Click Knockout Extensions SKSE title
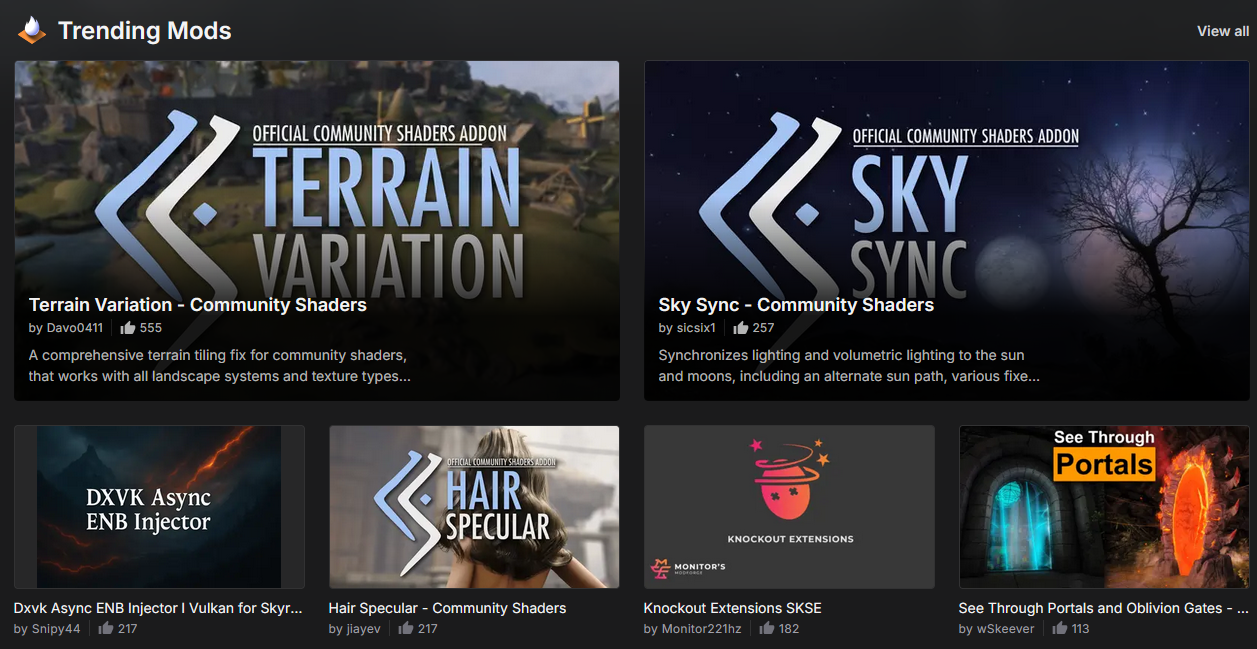 [733, 608]
